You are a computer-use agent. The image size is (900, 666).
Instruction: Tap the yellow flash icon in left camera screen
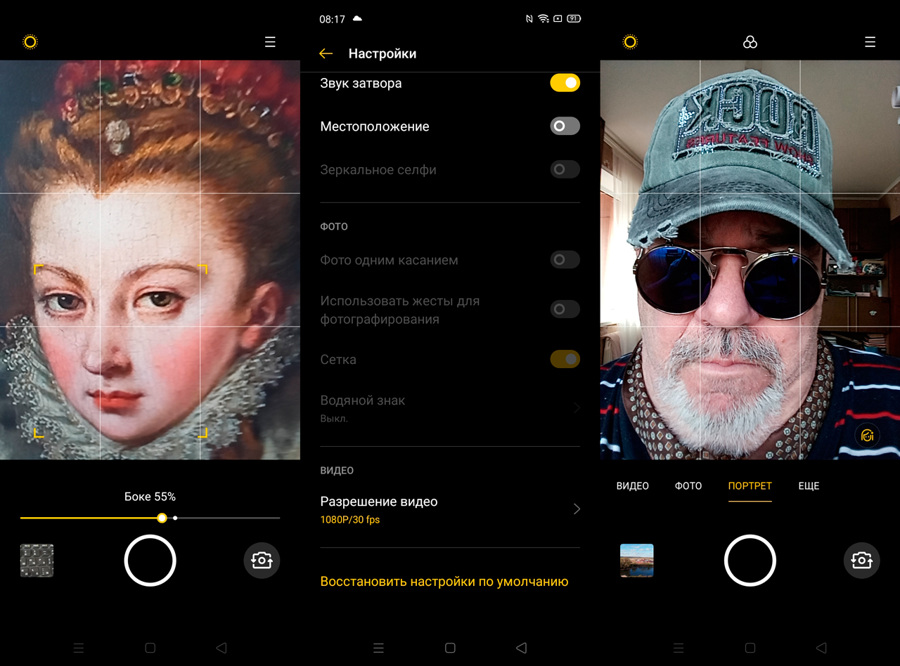[x=30, y=42]
